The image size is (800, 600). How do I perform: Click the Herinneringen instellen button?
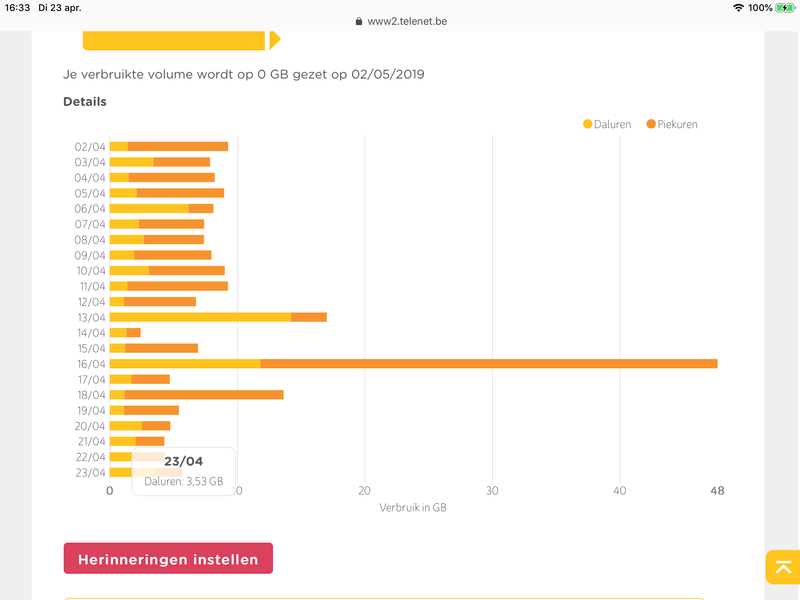(x=168, y=559)
